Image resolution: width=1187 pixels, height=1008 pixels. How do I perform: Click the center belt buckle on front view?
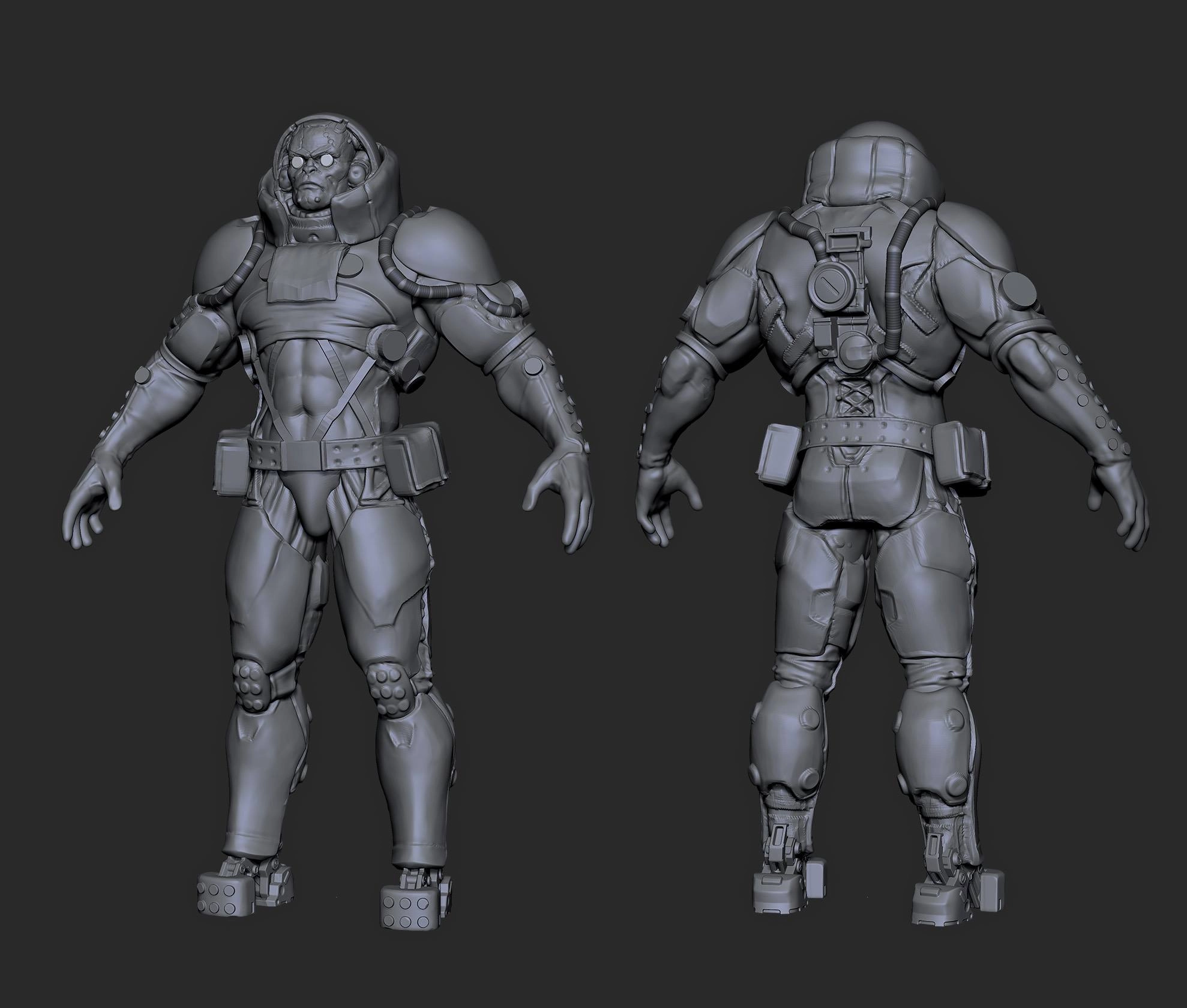click(302, 455)
